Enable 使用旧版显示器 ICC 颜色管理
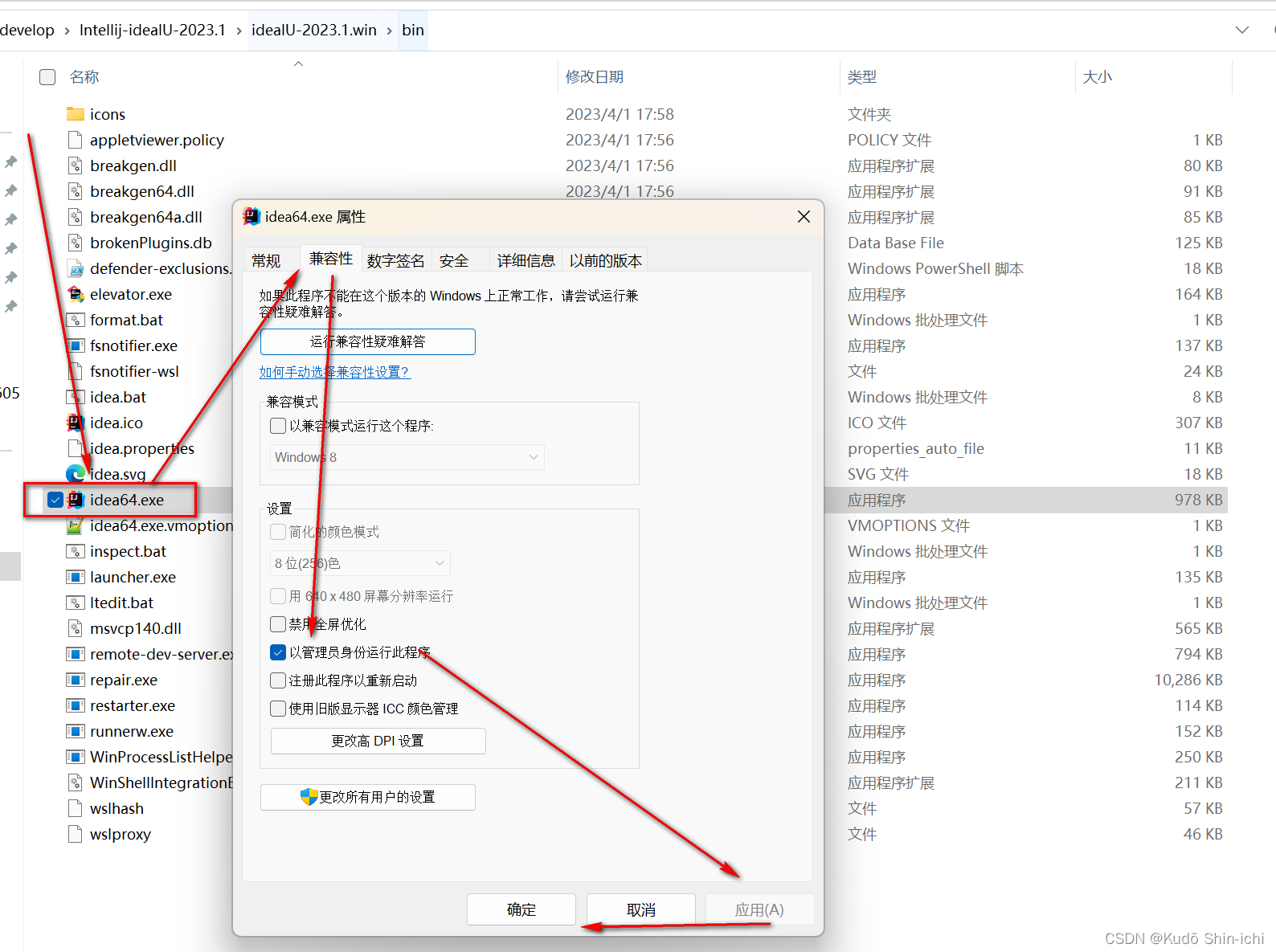1276x952 pixels. 278,709
